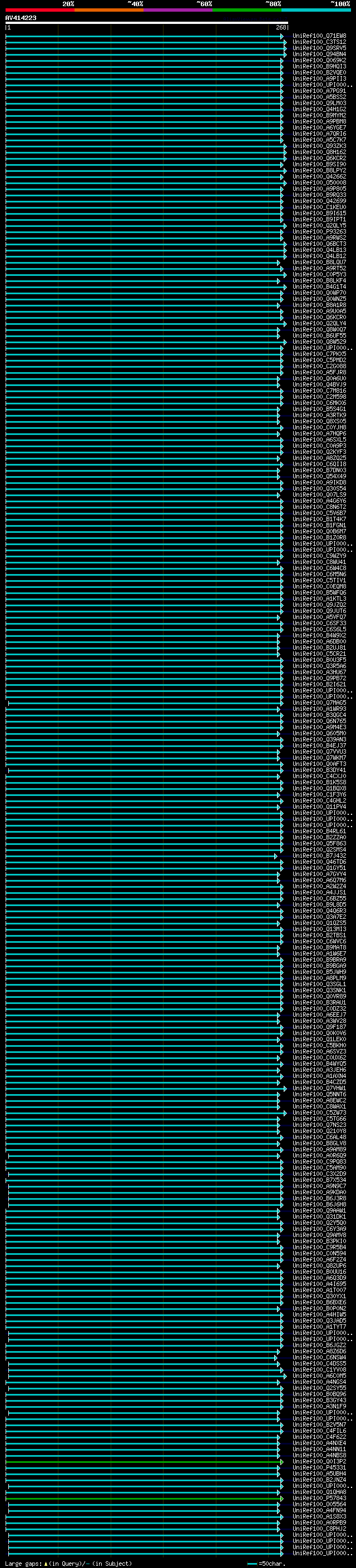Select the UniRef100_C1KEU0 label
This screenshot has width=356, height=1568.
click(319, 207)
